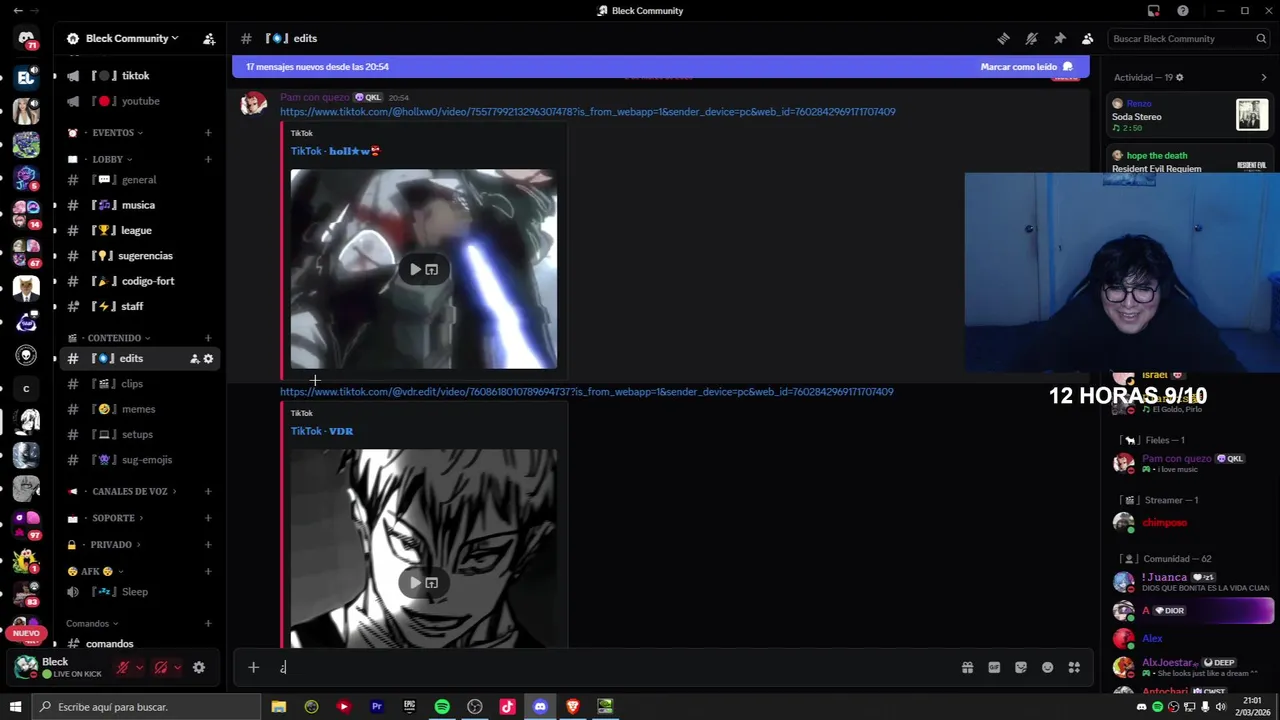Click create invite icon on edits channel
1280x720 pixels.
194,359
